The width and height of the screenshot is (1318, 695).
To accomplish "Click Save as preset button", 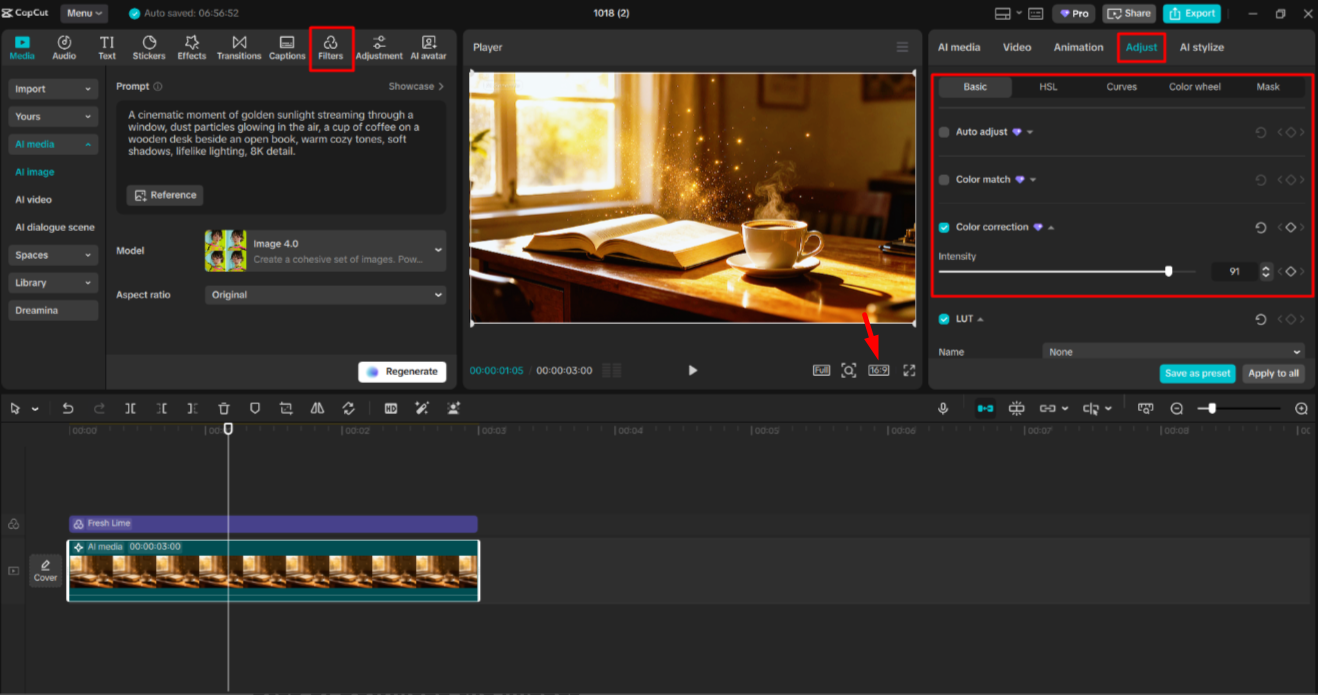I will tap(1197, 373).
